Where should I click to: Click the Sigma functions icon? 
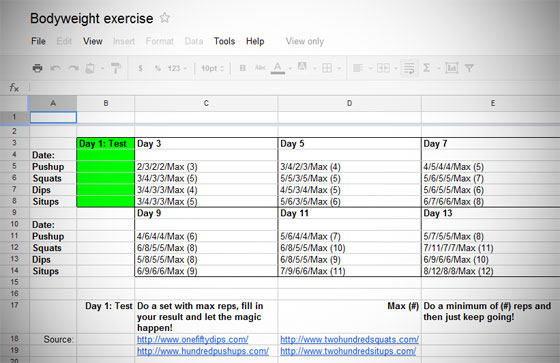click(x=426, y=68)
